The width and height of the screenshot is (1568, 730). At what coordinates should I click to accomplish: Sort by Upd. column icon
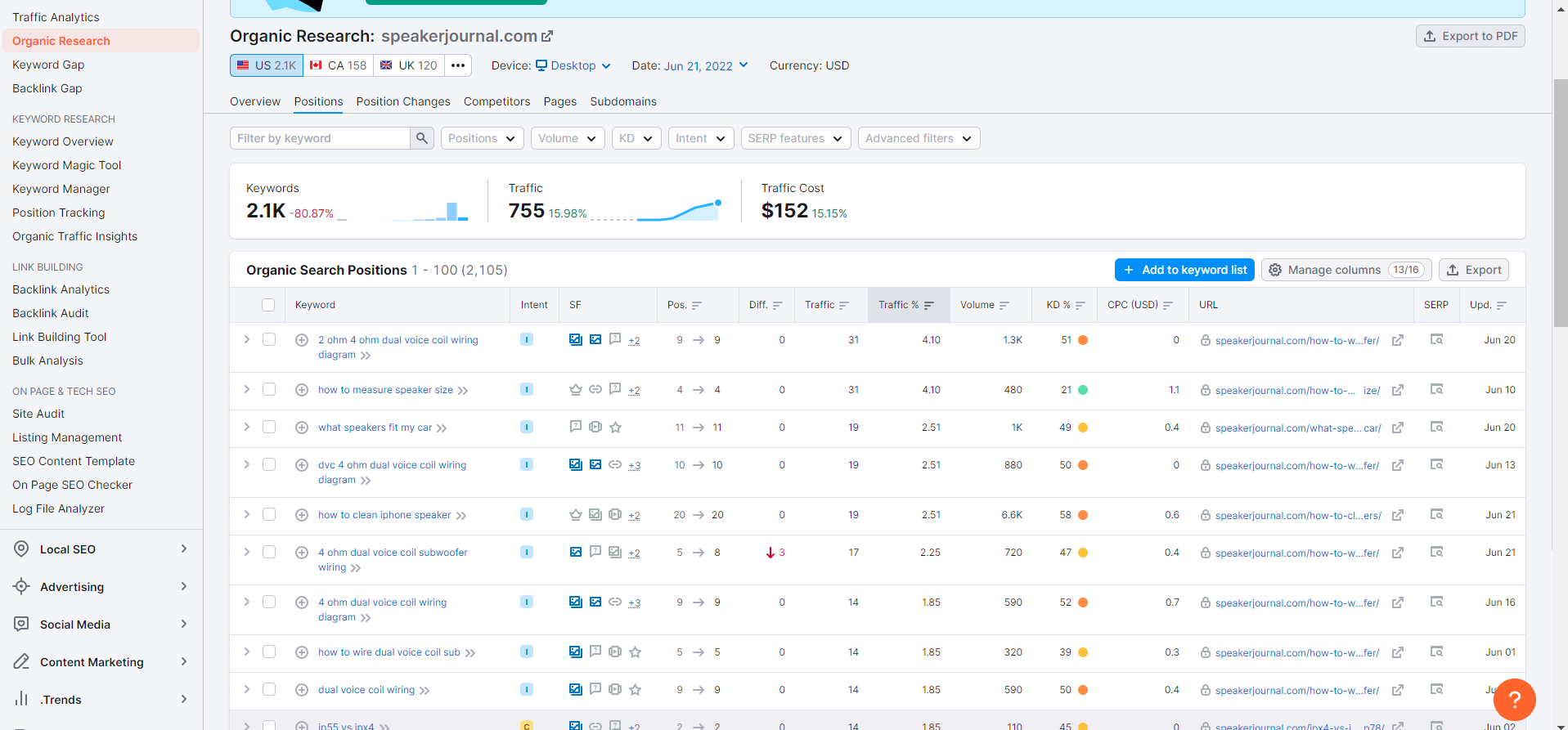[1502, 305]
